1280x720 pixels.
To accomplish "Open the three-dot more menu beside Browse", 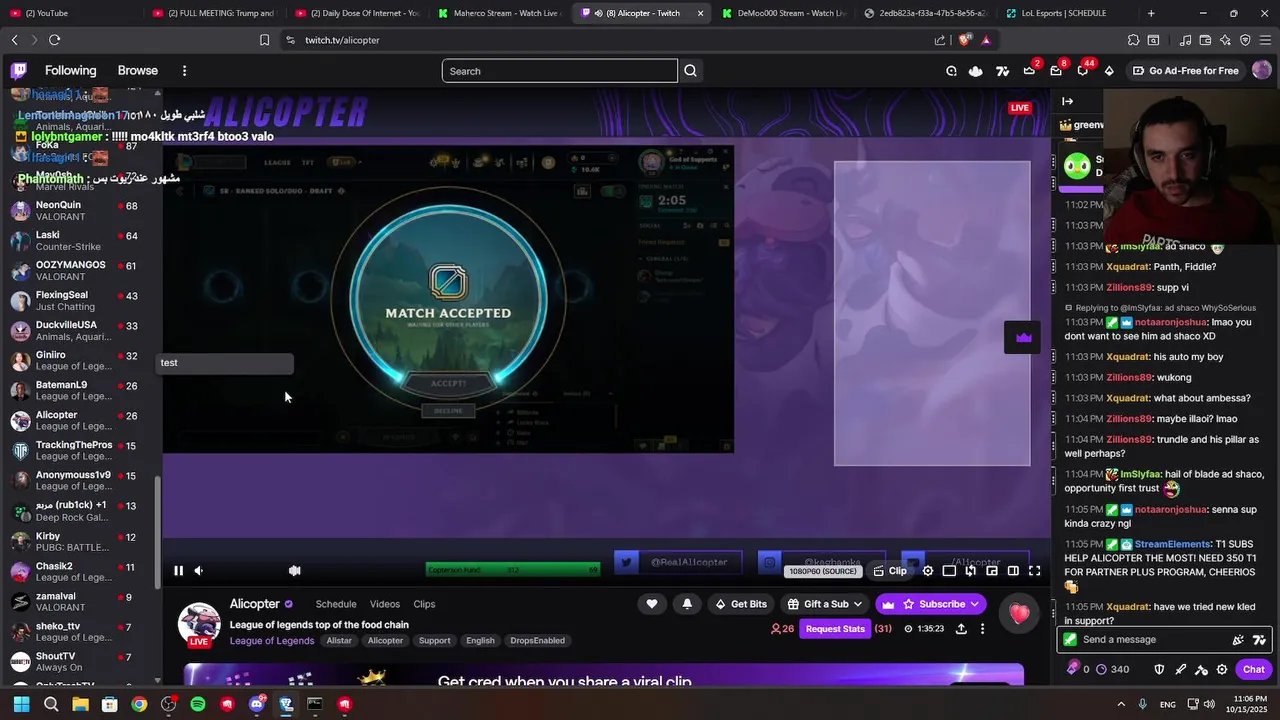I will click(x=184, y=71).
